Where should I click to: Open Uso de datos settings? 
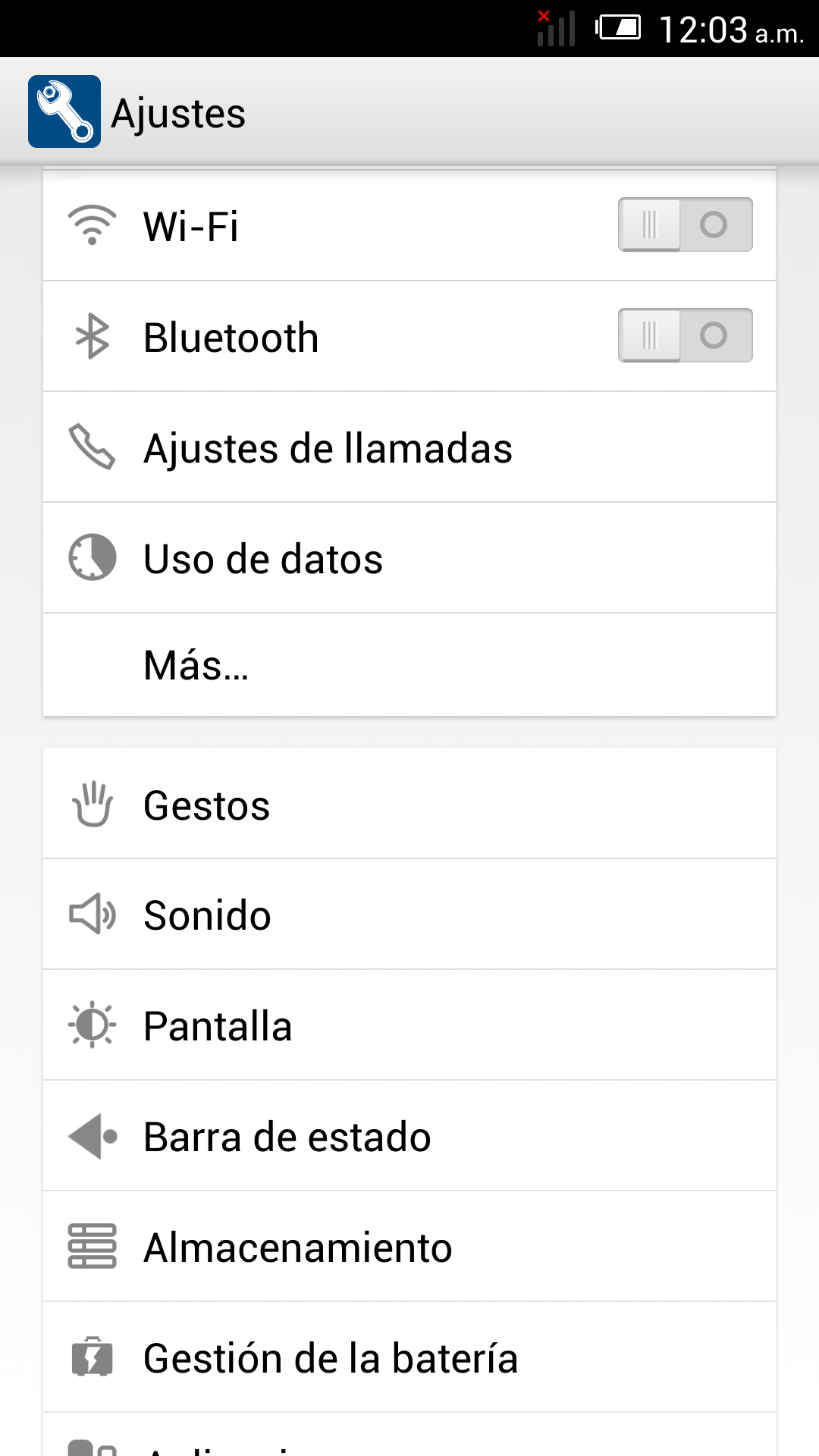point(263,559)
